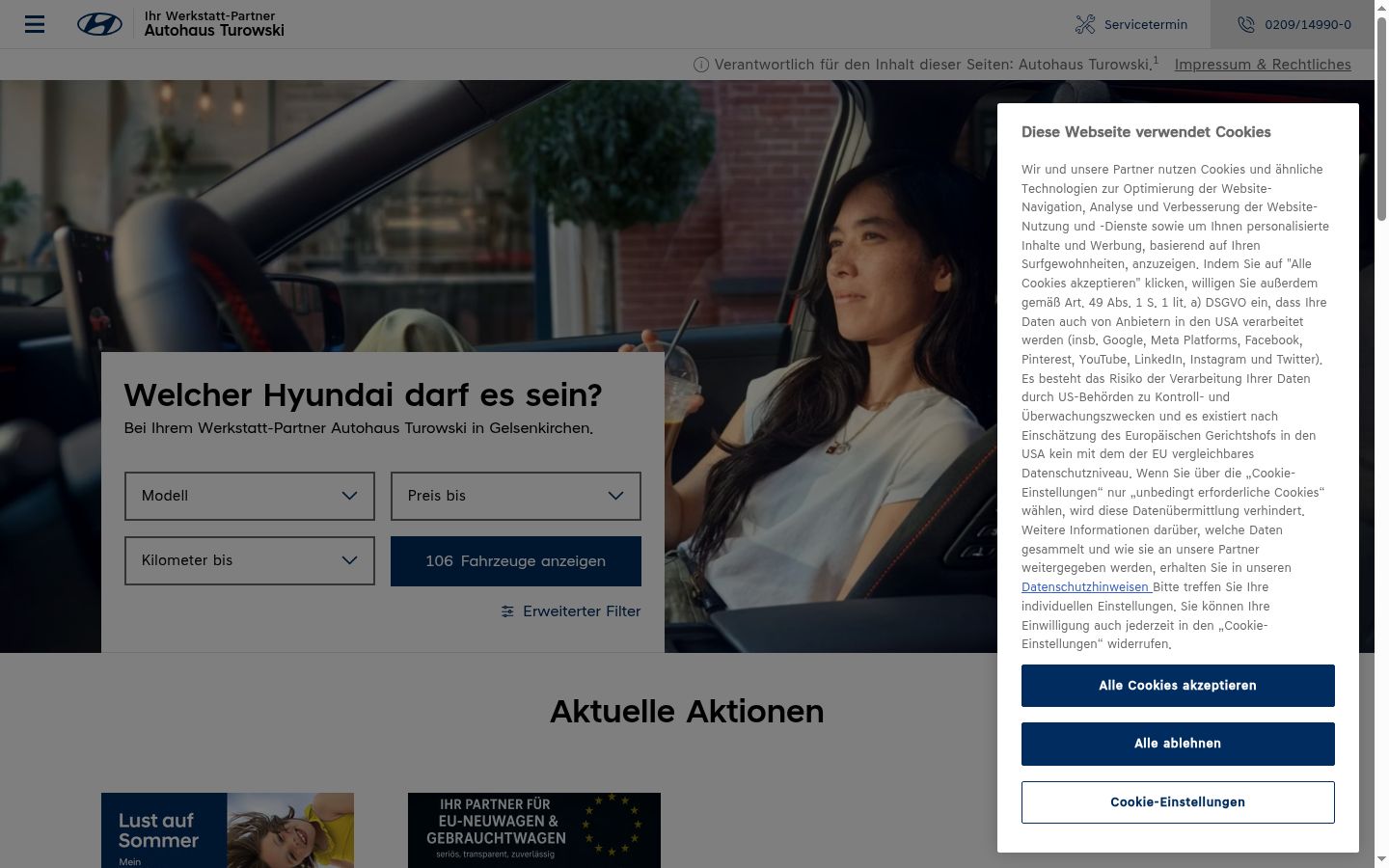This screenshot has width=1389, height=868.
Task: Open the Datenschutzhinweisen link
Action: coord(1085,587)
